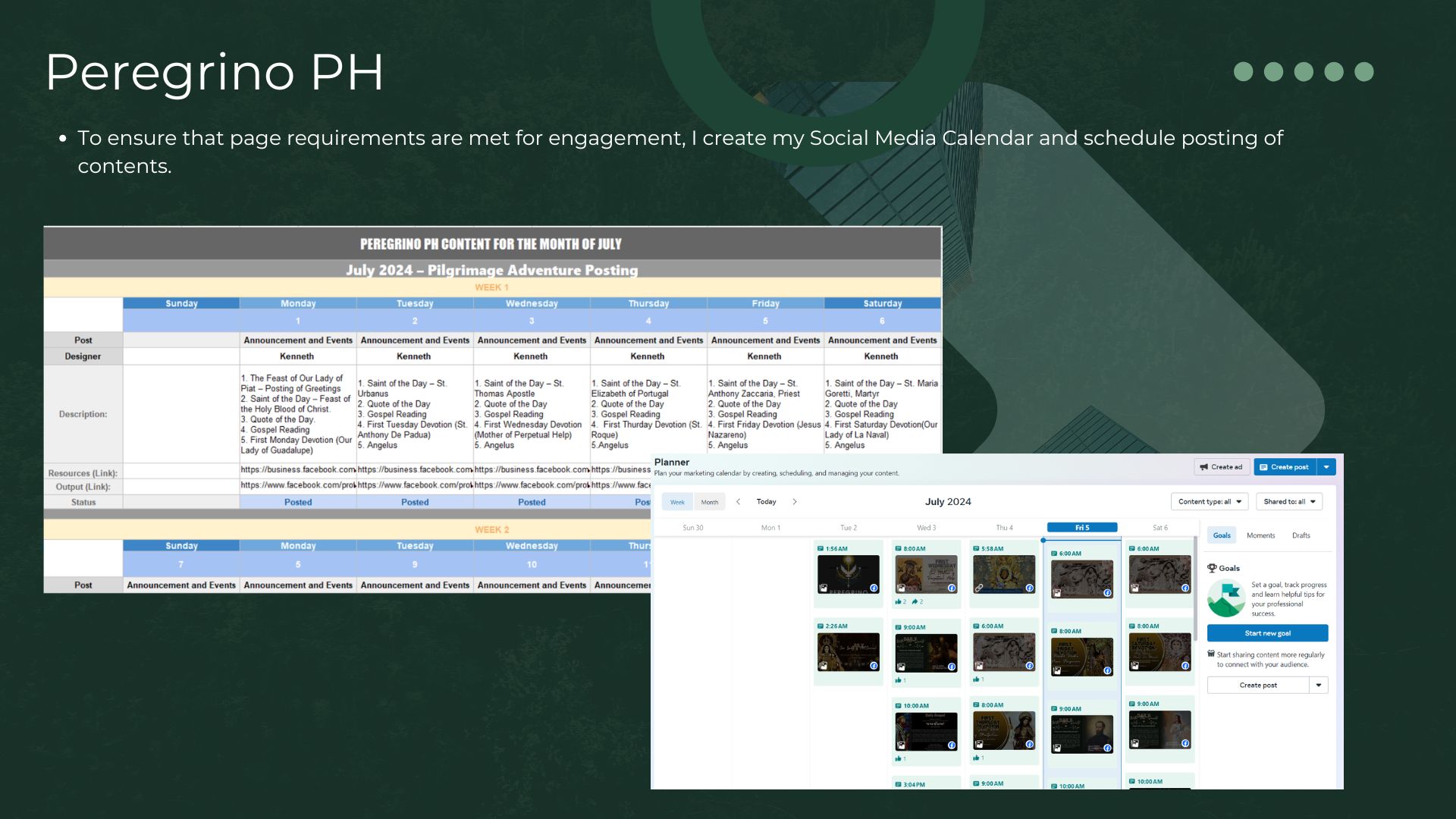
Task: Click the photo icon on the Tue 2:26 AM post
Action: pos(823,666)
